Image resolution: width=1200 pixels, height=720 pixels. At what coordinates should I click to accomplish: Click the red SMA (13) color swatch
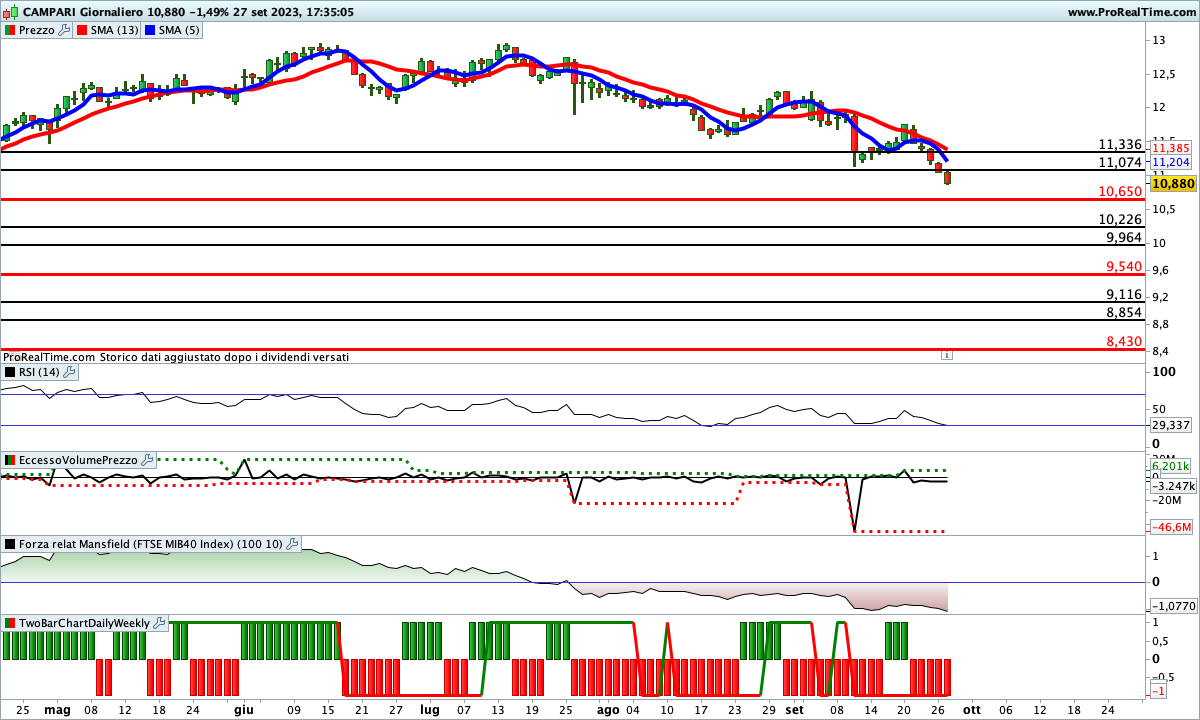[82, 30]
